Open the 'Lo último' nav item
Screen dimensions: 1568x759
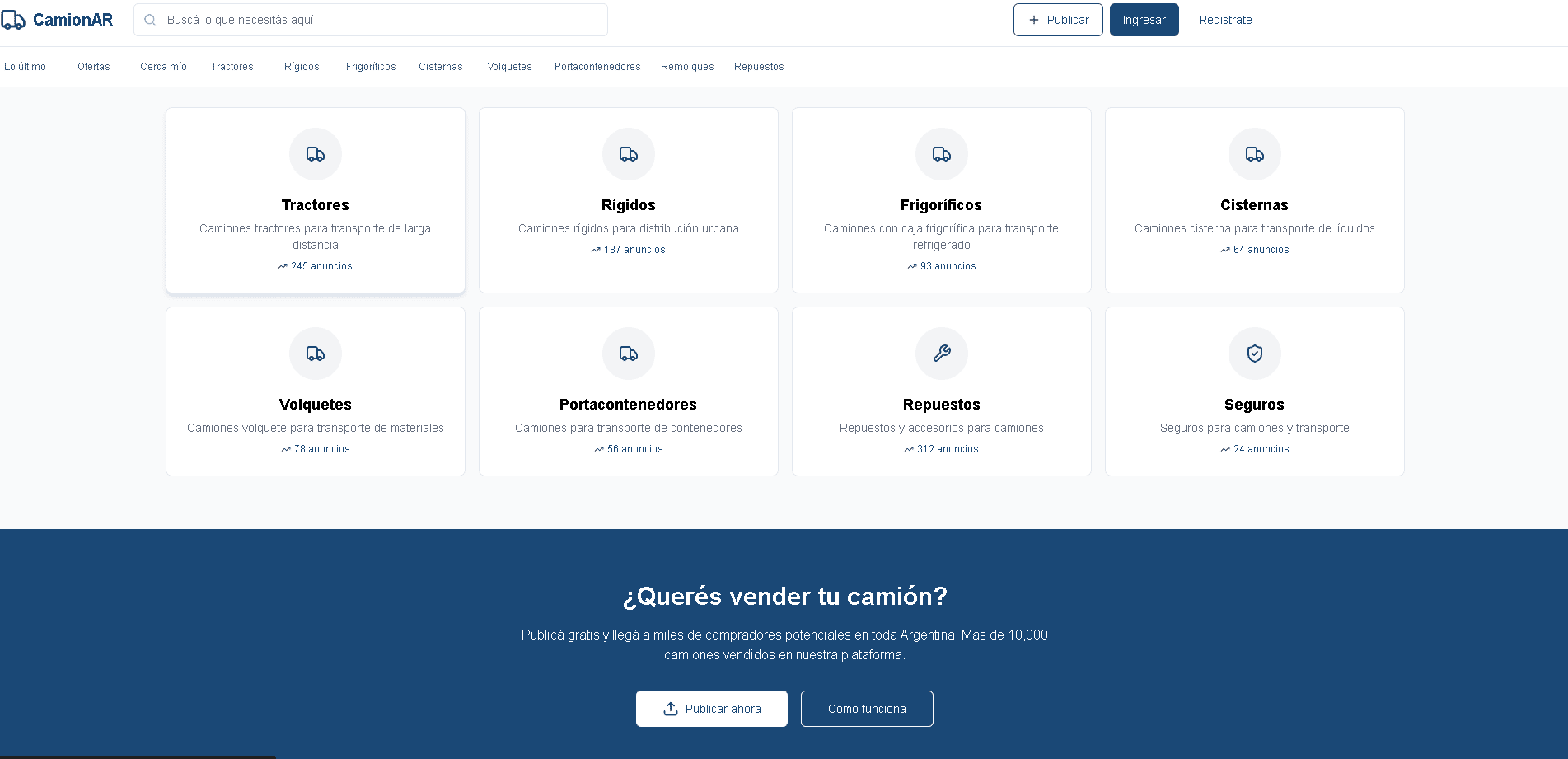[26, 67]
